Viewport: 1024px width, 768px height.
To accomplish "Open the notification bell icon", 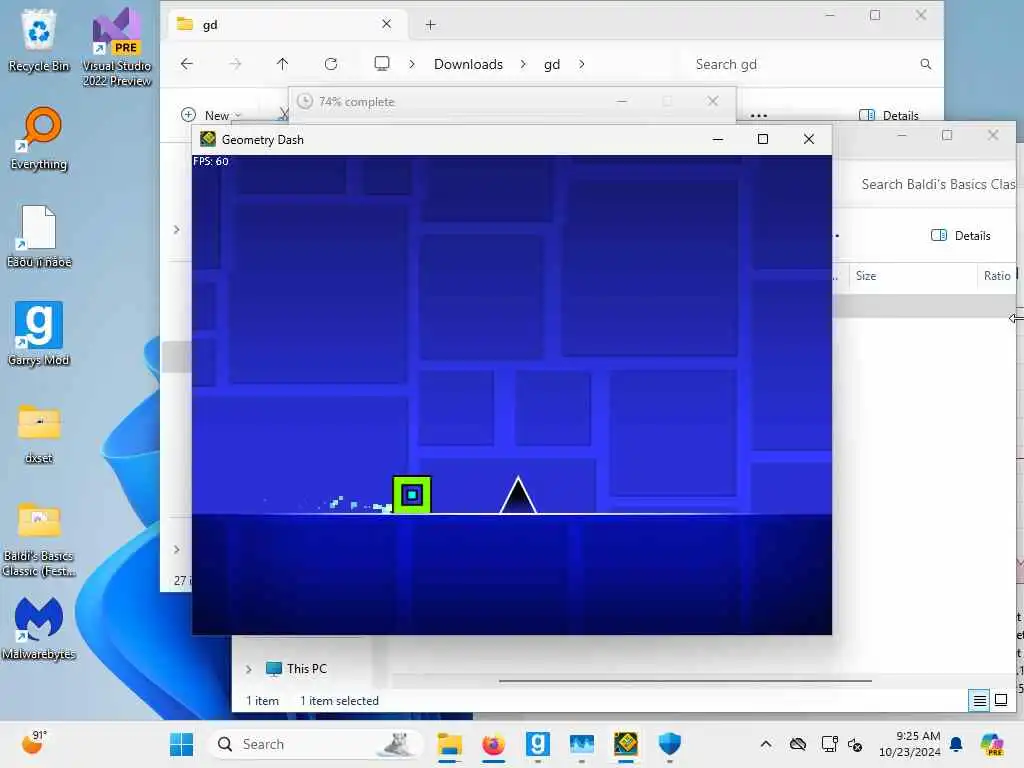I will (x=956, y=744).
